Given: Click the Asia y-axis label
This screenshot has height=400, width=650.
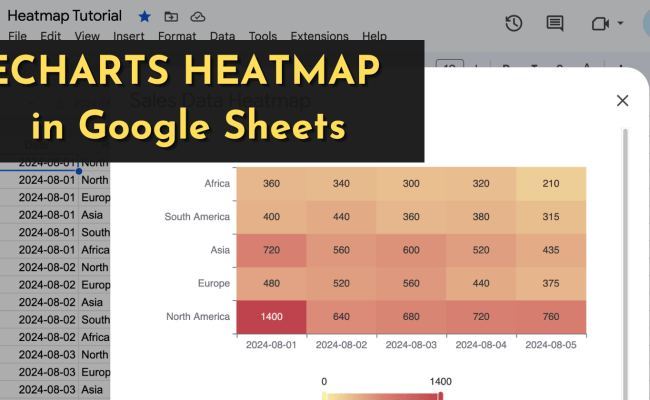Looking at the screenshot, I should tap(220, 250).
